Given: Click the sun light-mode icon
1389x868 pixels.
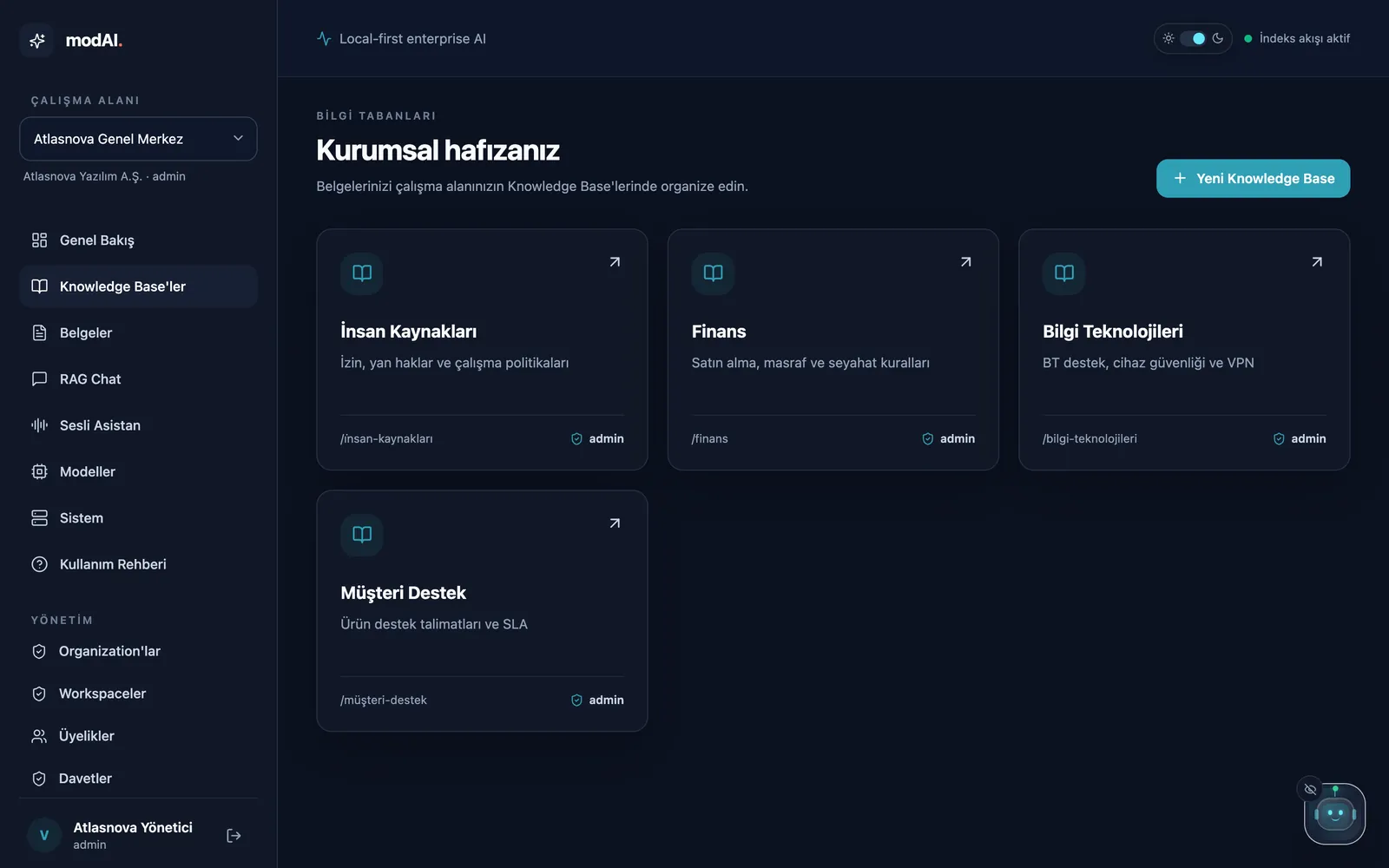Looking at the screenshot, I should pyautogui.click(x=1168, y=38).
